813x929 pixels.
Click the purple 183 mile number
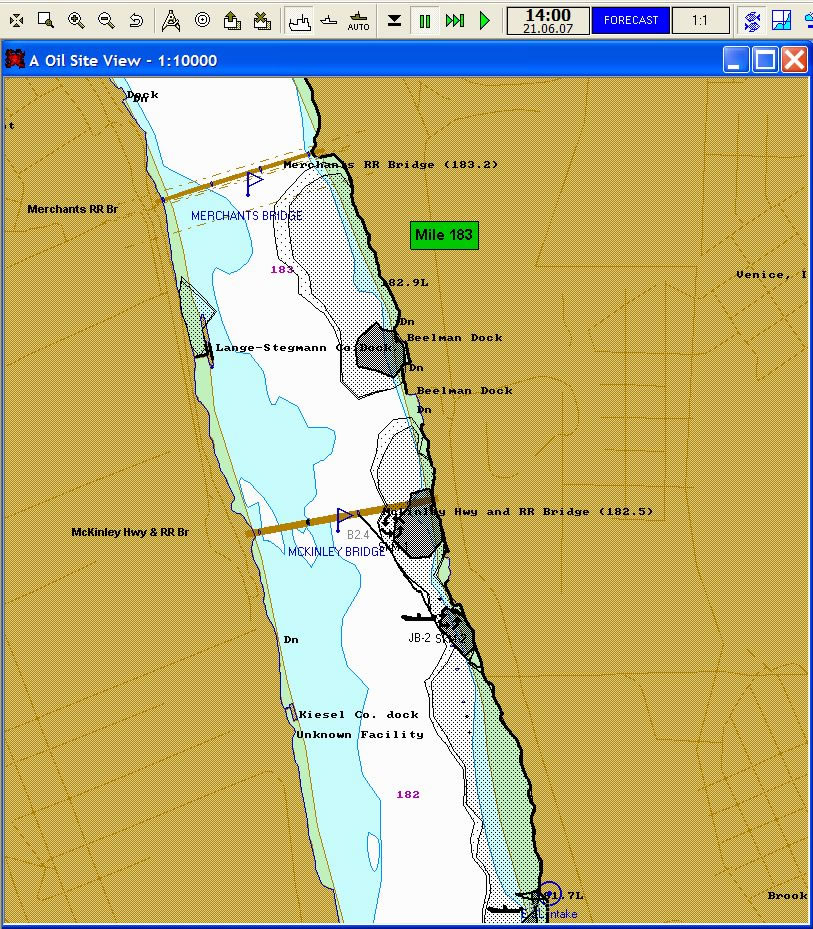coord(282,270)
